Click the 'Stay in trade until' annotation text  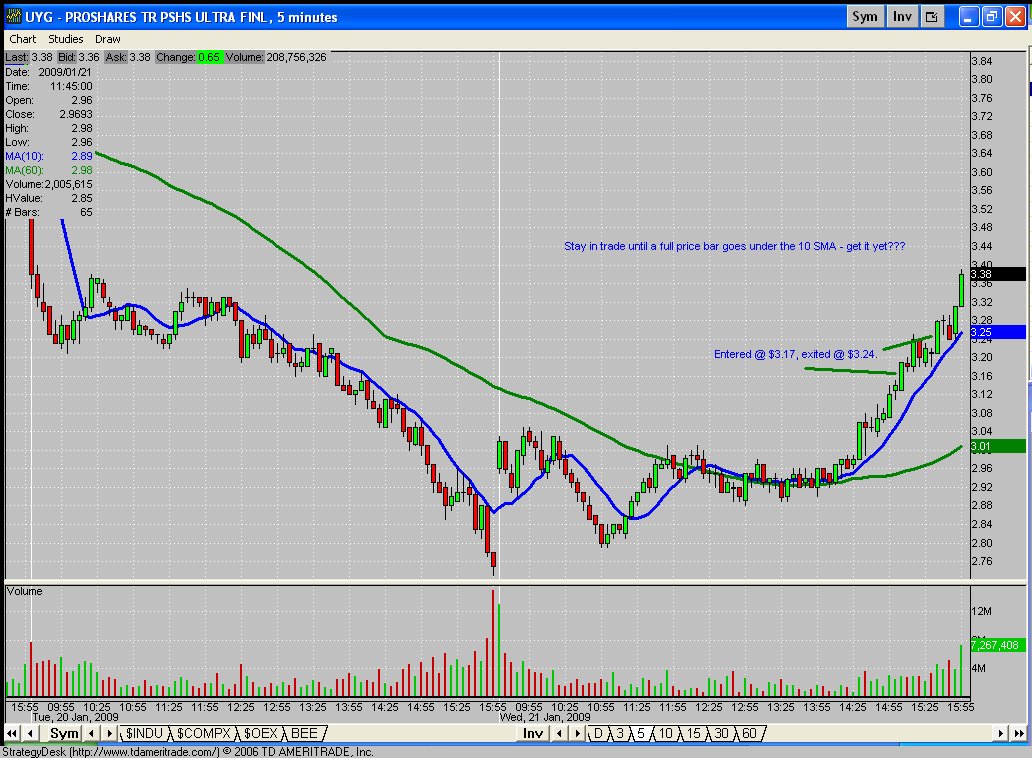pos(735,246)
